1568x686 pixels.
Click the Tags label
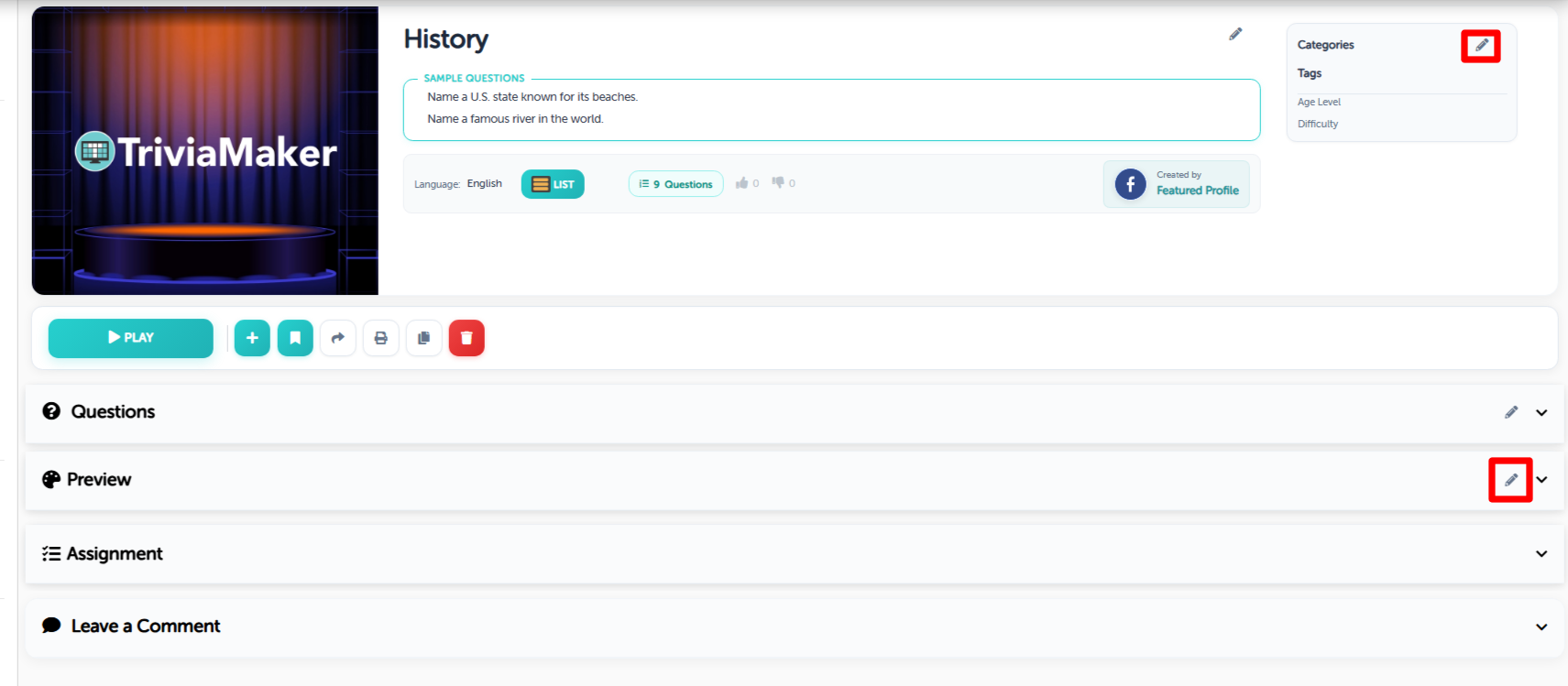coord(1310,73)
